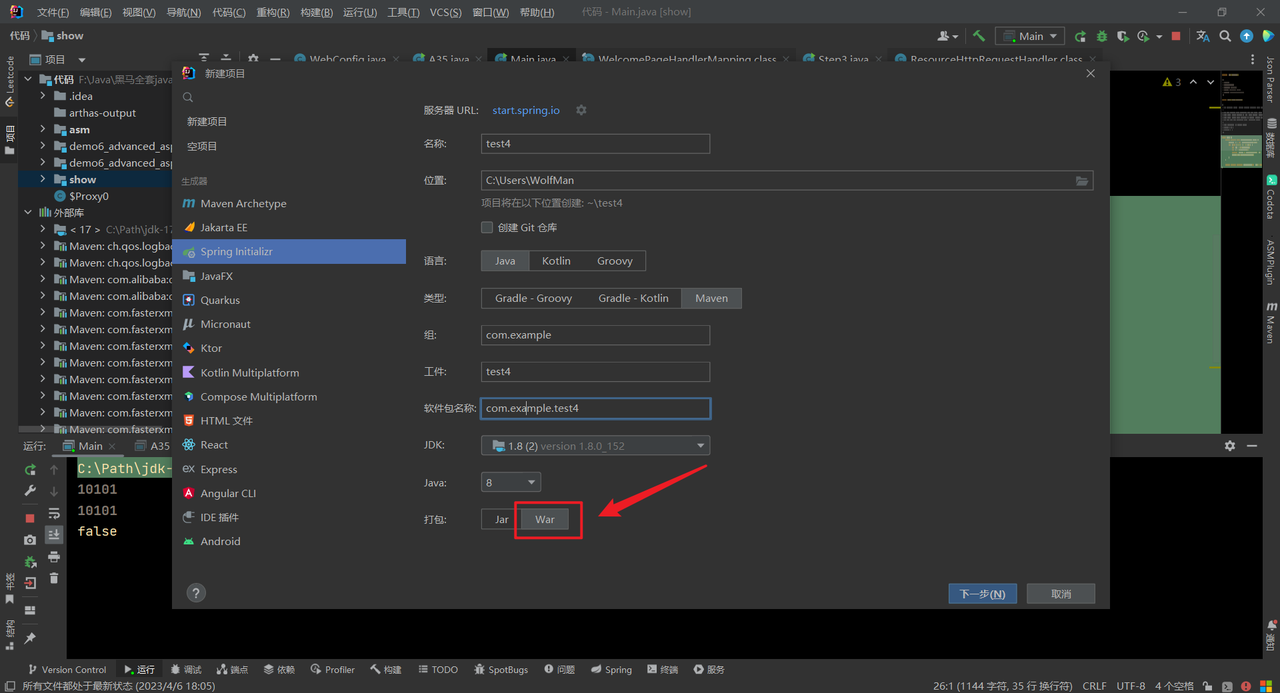Clear console with the trash icon
Screen dimensions: 1280x693
coord(54,578)
